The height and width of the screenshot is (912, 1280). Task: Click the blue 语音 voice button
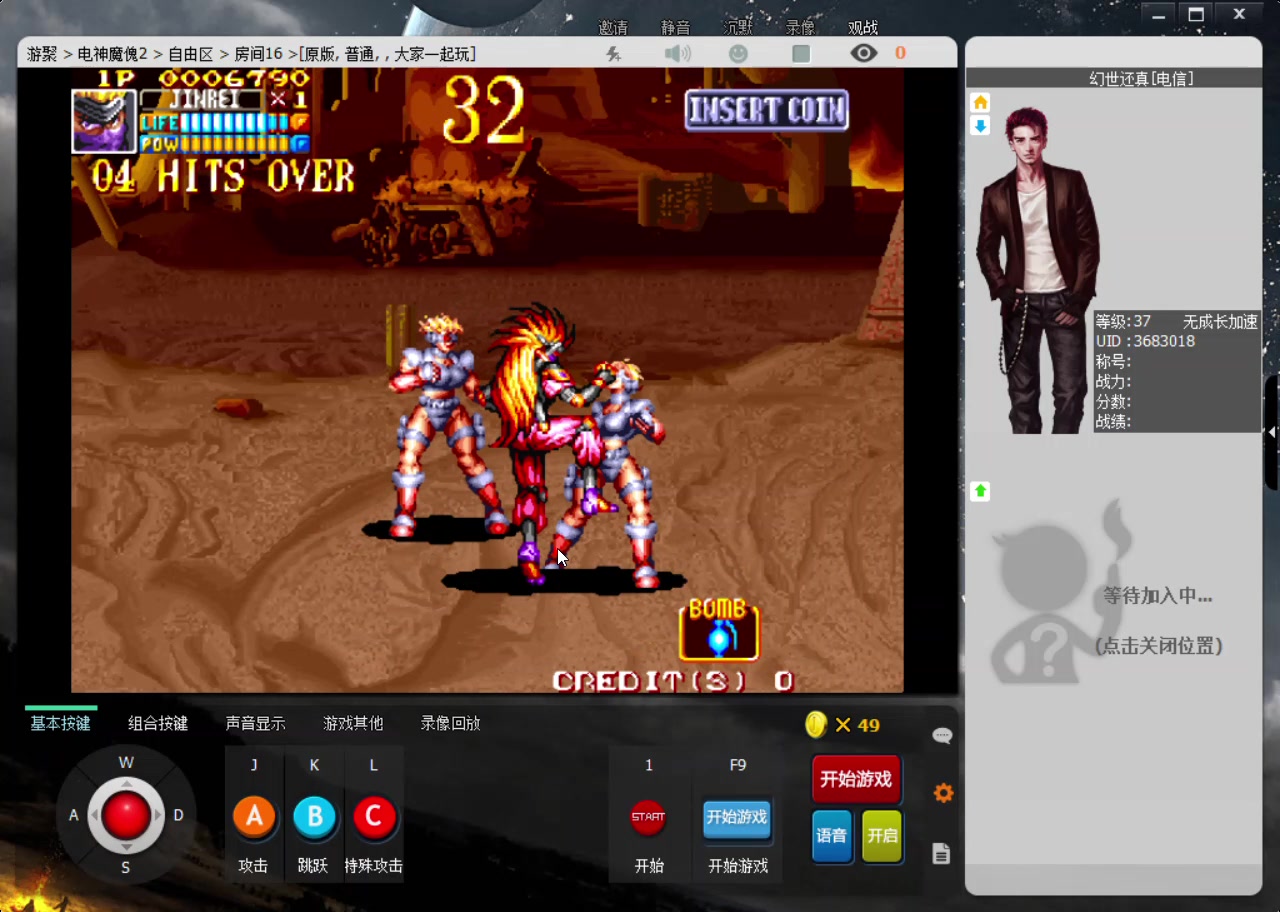[x=832, y=836]
